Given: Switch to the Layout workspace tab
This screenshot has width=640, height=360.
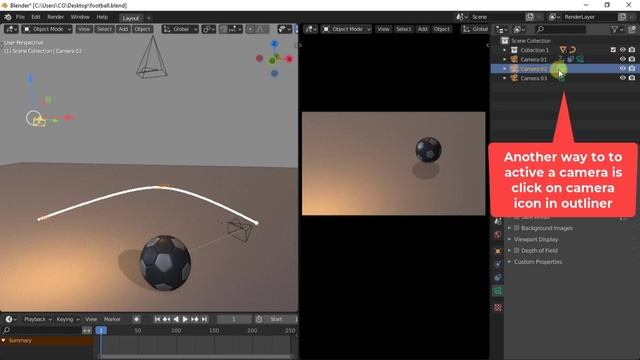Looking at the screenshot, I should (131, 18).
